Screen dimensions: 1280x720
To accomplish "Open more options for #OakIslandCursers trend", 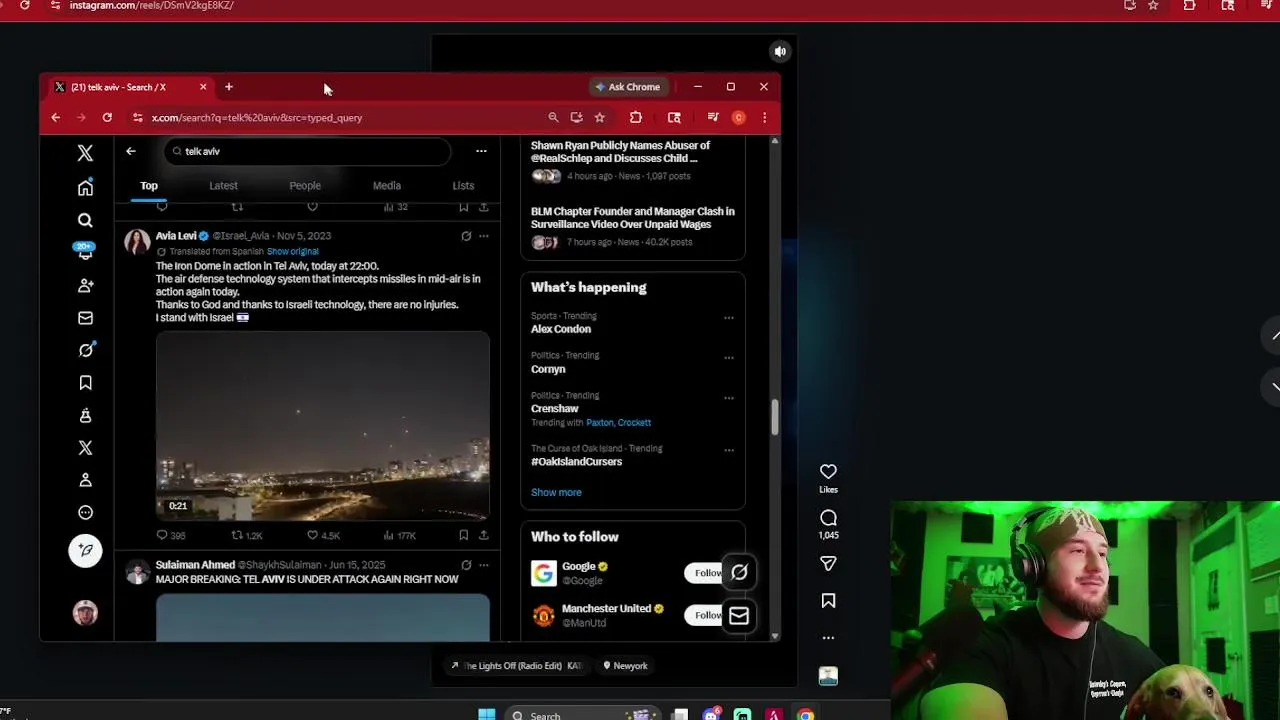I will pyautogui.click(x=729, y=450).
